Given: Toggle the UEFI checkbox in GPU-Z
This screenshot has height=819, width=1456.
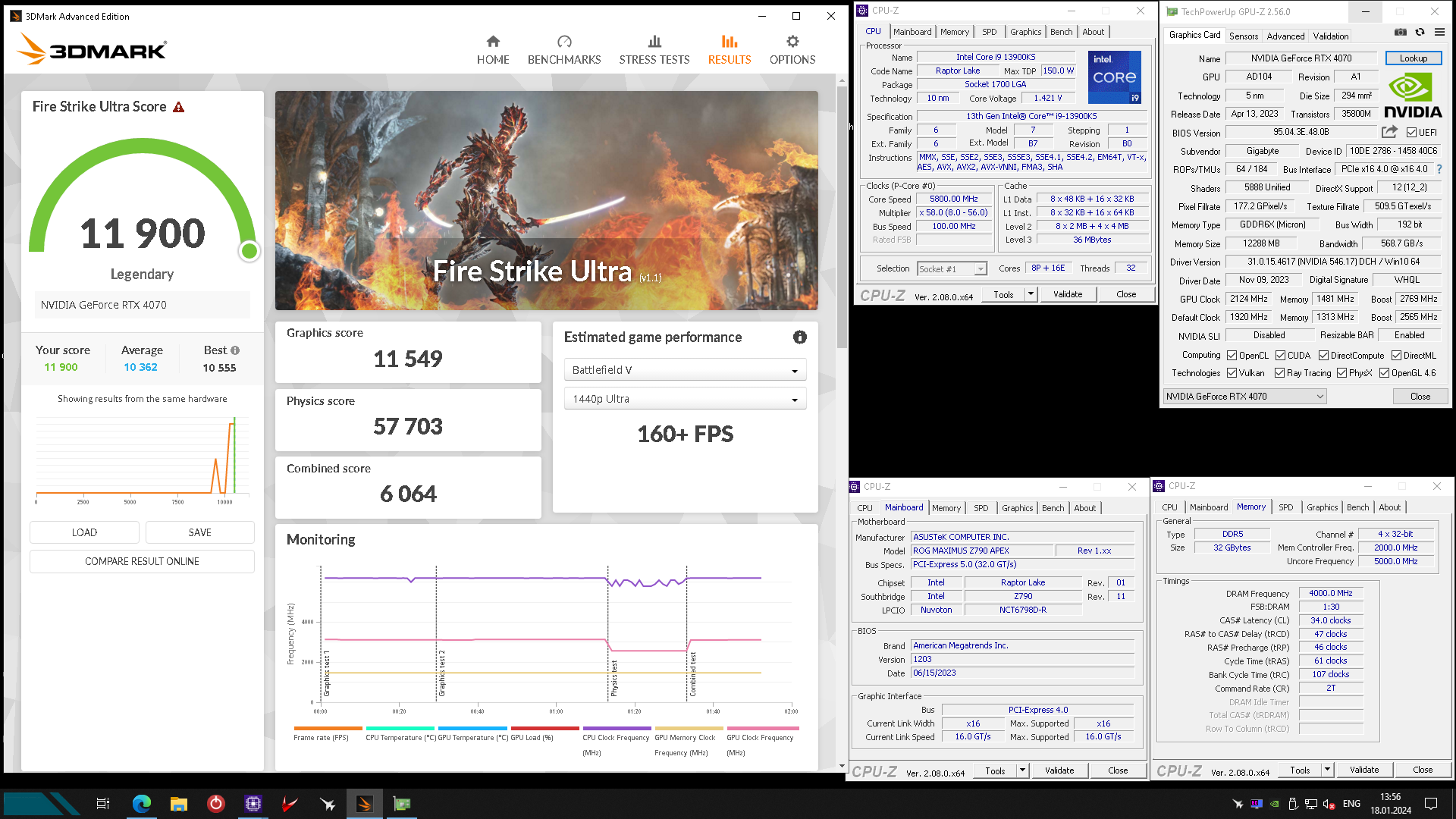Looking at the screenshot, I should tap(1411, 133).
